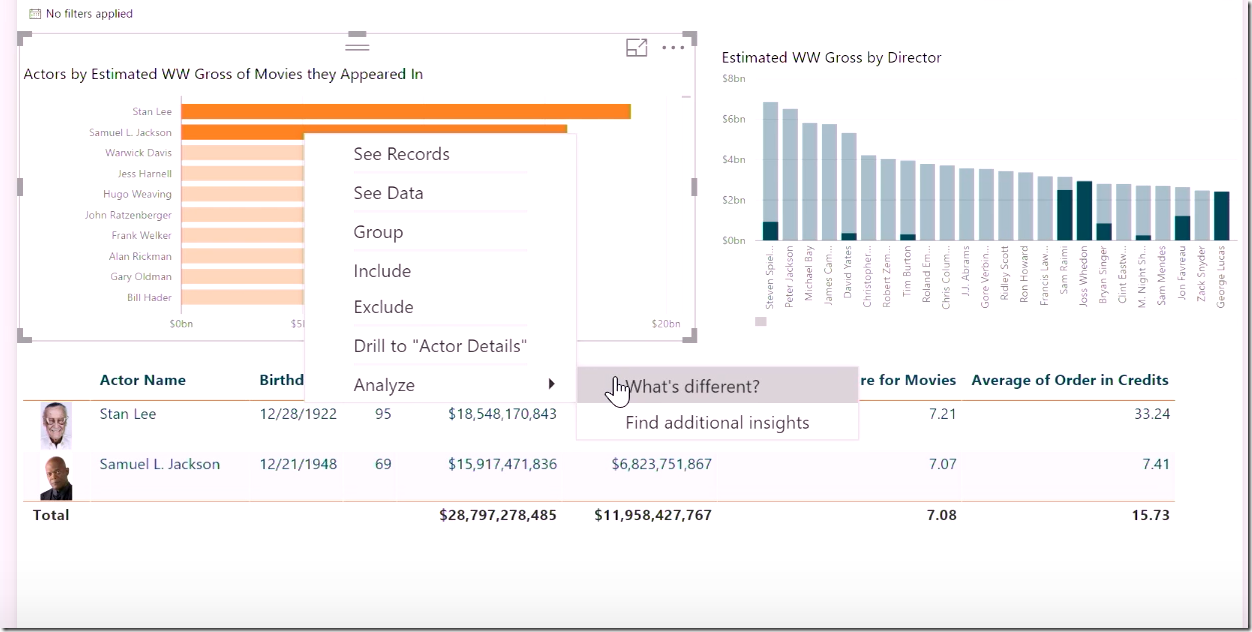Viewport: 1252px width, 632px height.
Task: Expand the Analyze submenu arrow
Action: [551, 385]
